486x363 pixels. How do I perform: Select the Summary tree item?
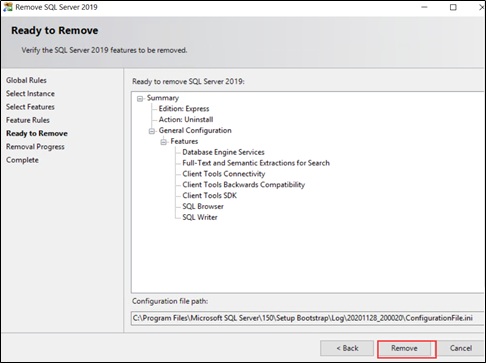tap(163, 98)
